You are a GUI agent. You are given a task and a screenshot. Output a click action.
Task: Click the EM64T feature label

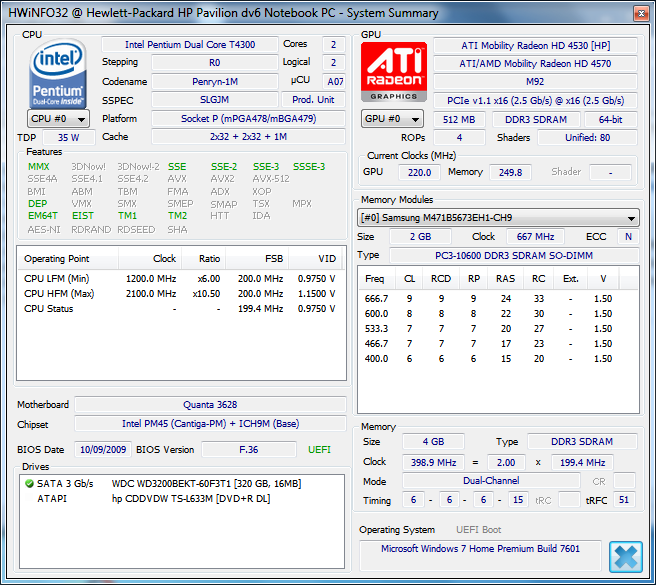[43, 216]
